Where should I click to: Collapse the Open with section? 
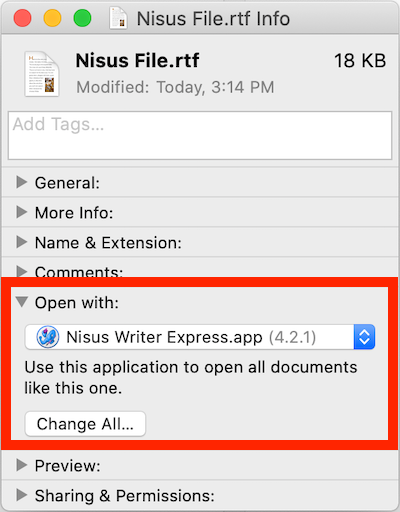(x=22, y=302)
